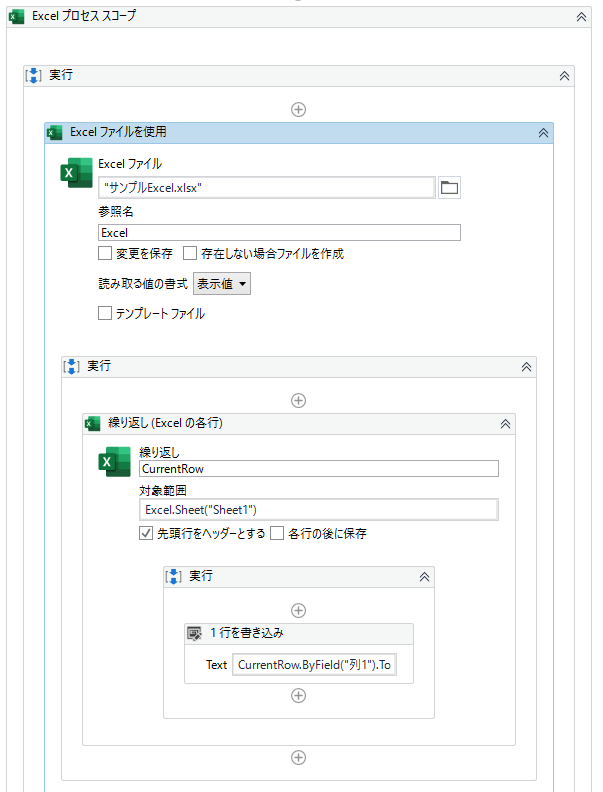Add activity below the 繰り返し loop

tap(298, 758)
